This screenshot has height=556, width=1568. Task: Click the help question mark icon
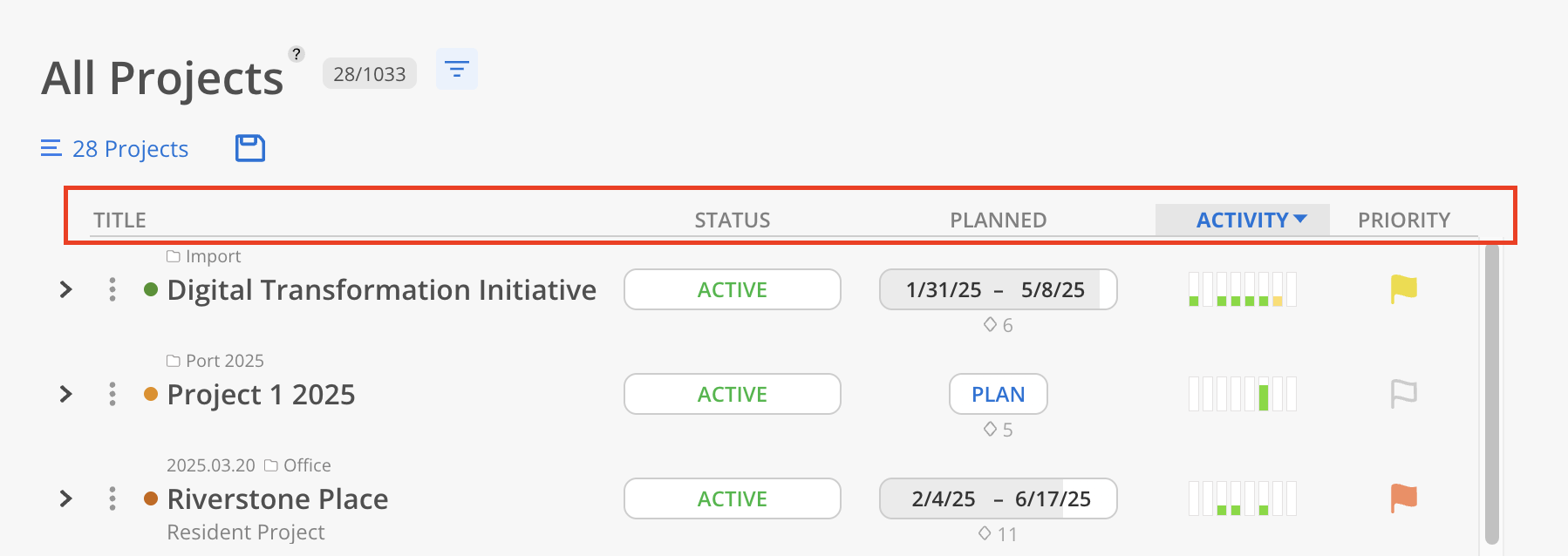click(297, 54)
